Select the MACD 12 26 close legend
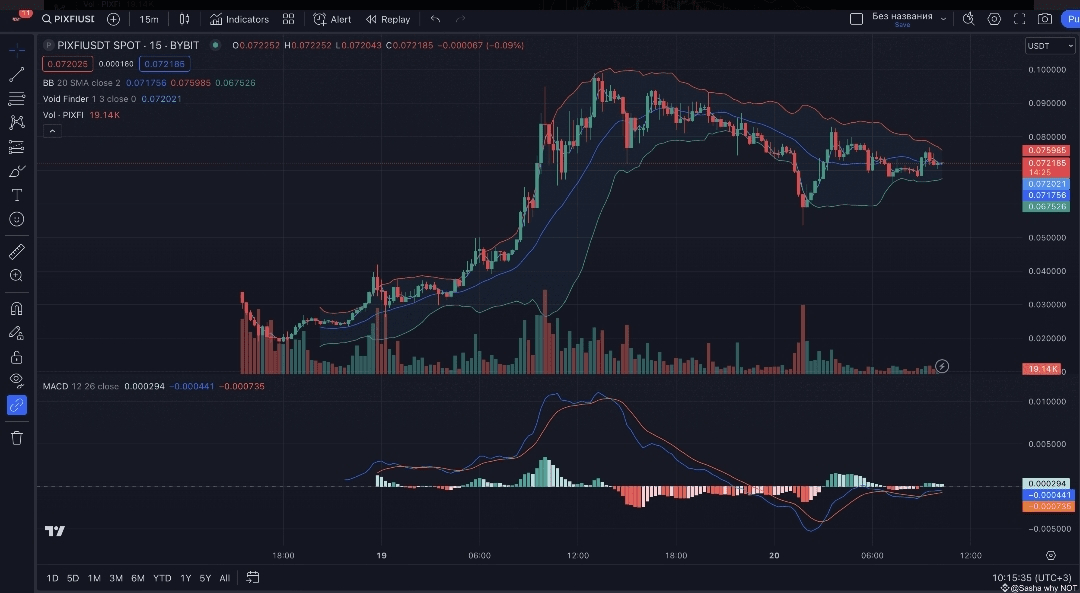This screenshot has height=593, width=1080. 81,386
